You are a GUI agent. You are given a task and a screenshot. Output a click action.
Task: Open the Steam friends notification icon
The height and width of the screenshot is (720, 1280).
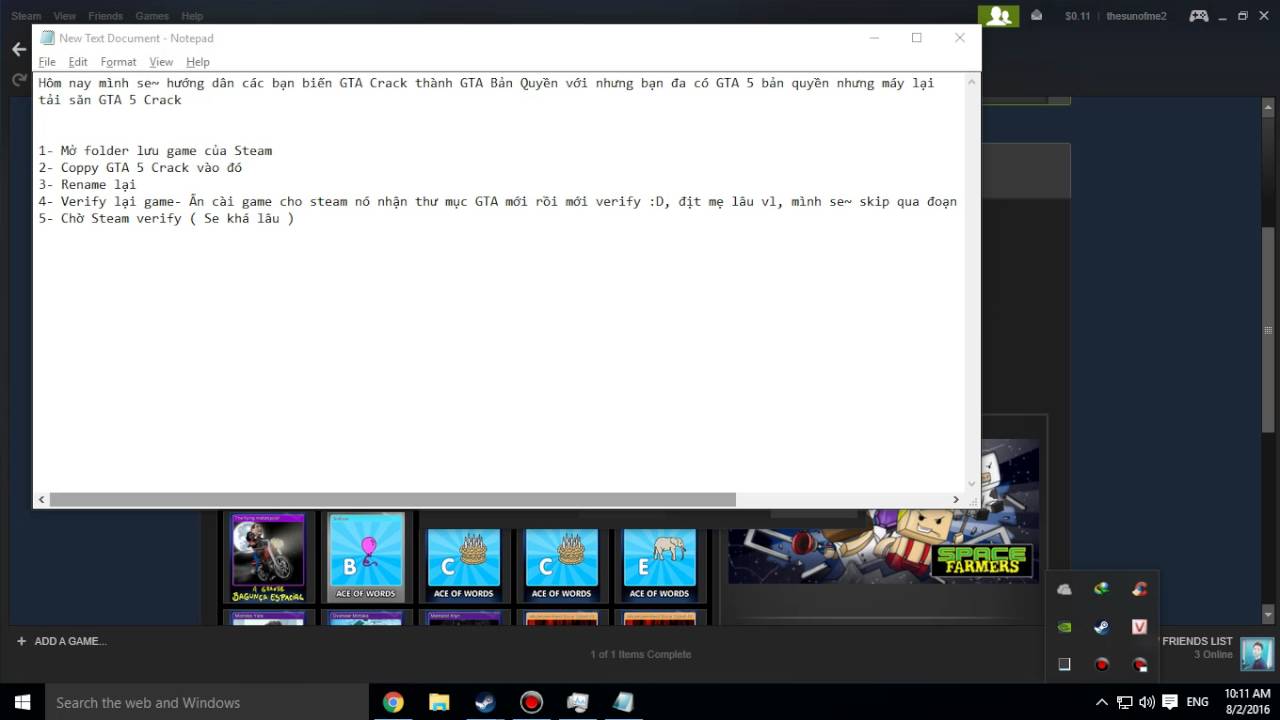click(x=998, y=16)
